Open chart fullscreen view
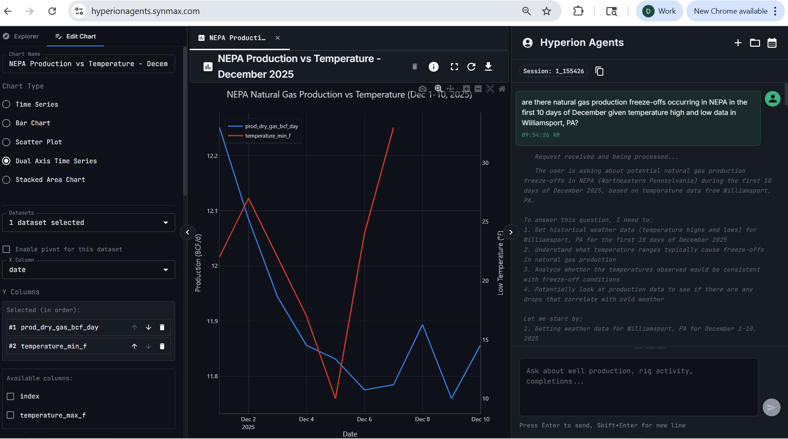Viewport: 788px width, 439px height. pos(454,67)
